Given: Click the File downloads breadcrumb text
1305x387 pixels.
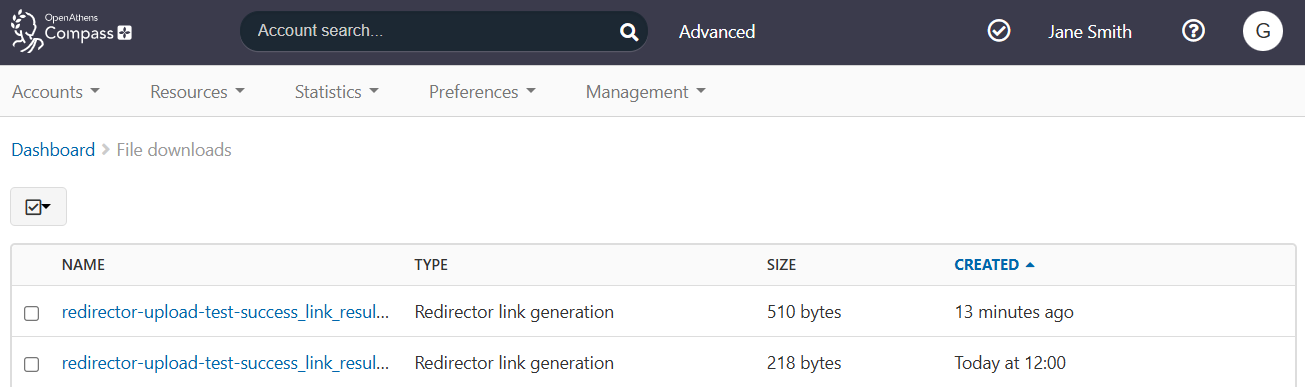Looking at the screenshot, I should pyautogui.click(x=174, y=150).
